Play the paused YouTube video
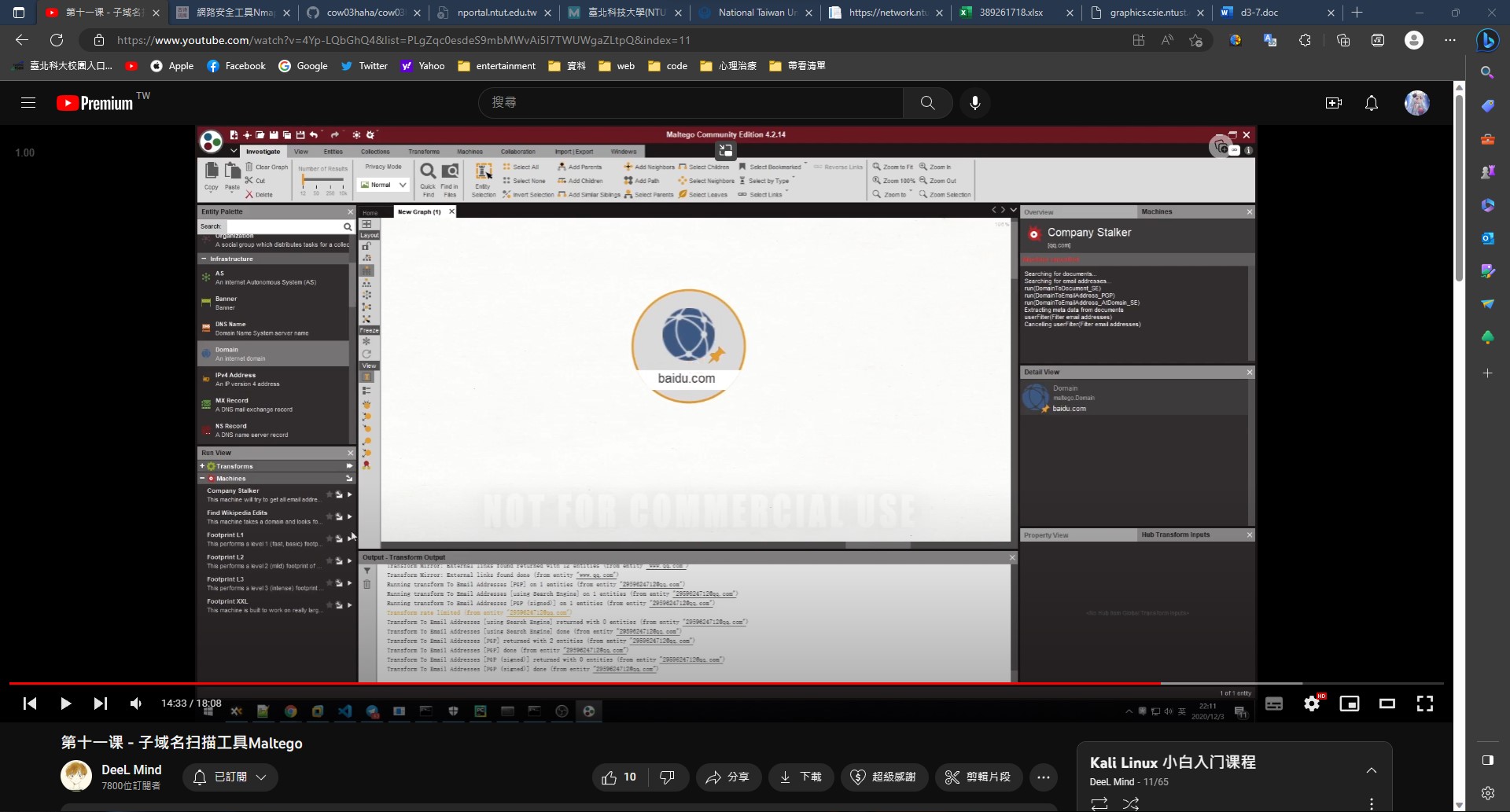This screenshot has height=812, width=1510. (66, 704)
